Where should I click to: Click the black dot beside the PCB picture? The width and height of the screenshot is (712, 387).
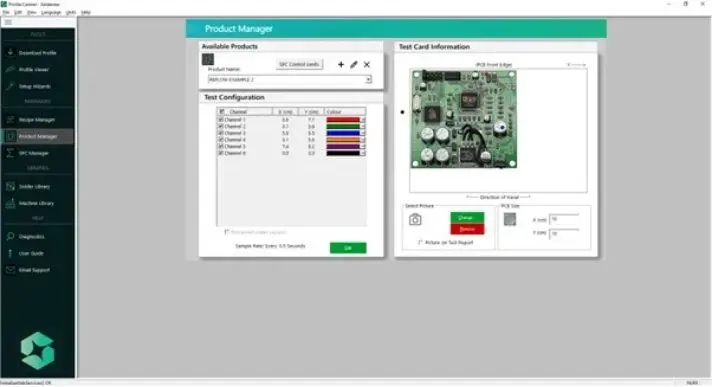[402, 112]
